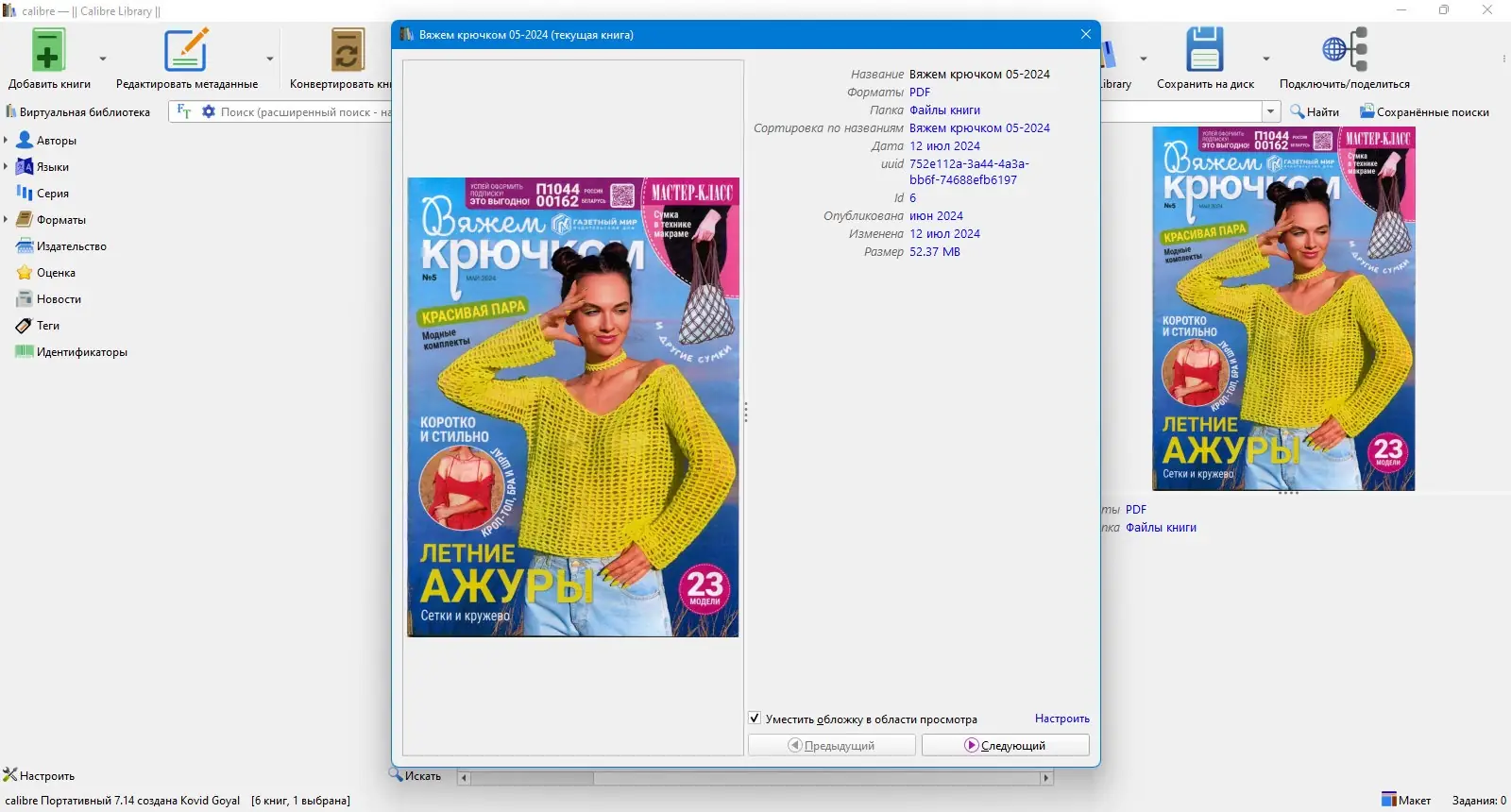Click the Save to disk icon
The width and height of the screenshot is (1511, 812).
tap(1205, 50)
